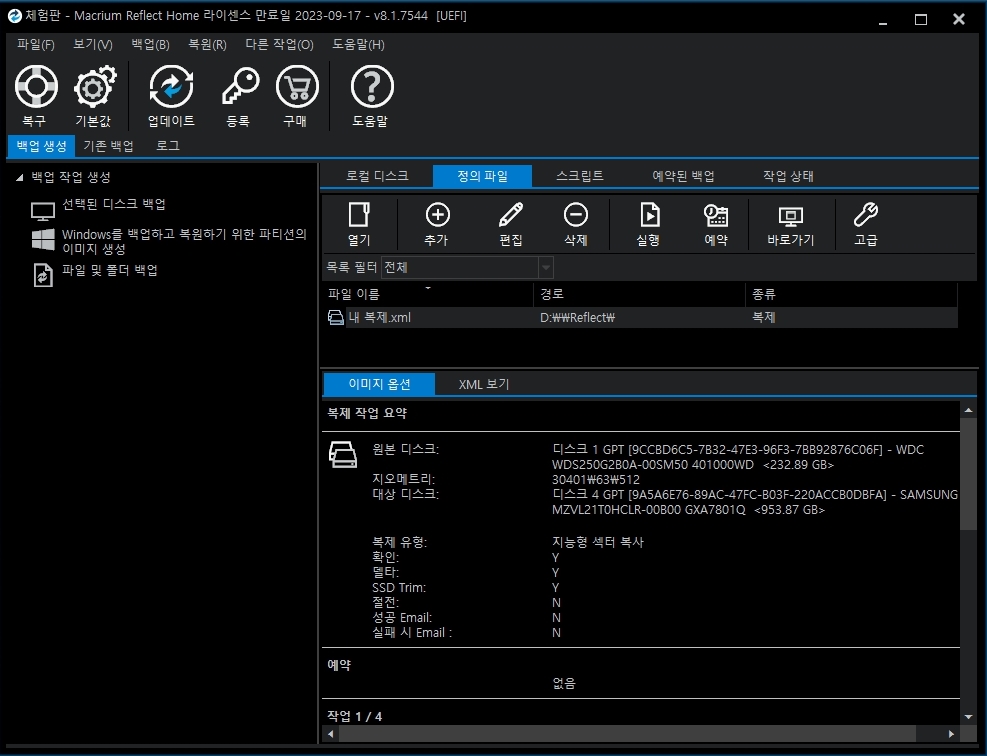Image resolution: width=987 pixels, height=756 pixels.
Task: Open 고급 wrench icon
Action: pyautogui.click(x=866, y=215)
